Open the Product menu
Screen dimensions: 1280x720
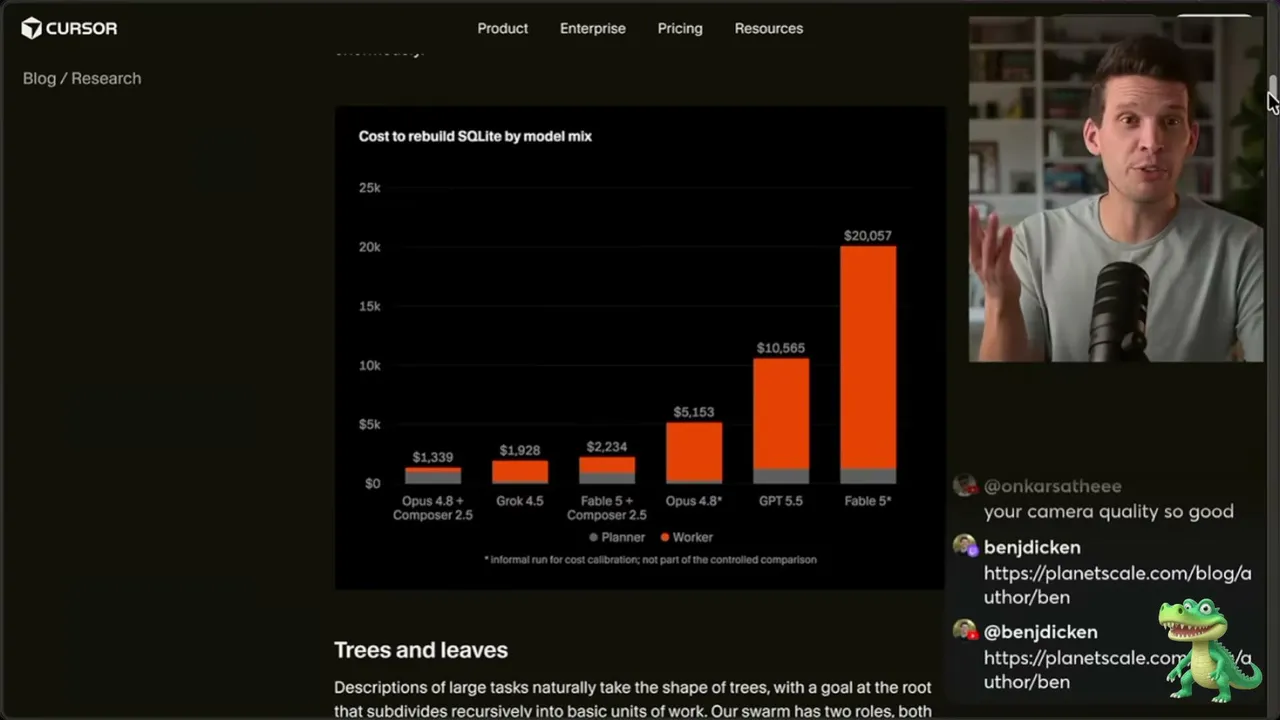(502, 28)
